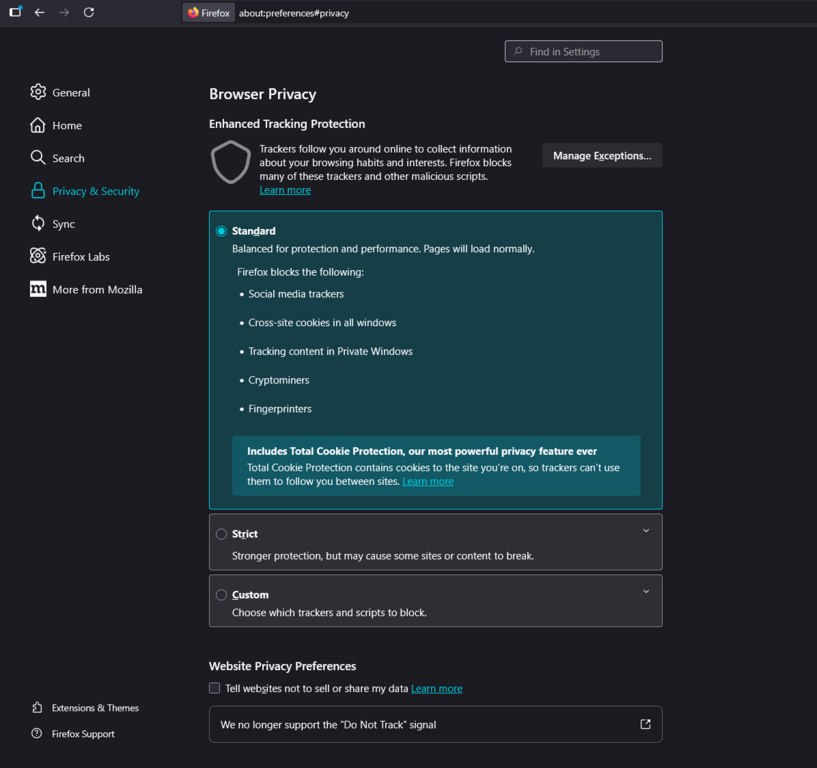Click the external link icon in Do Not Track box
Viewport: 817px width, 768px height.
click(645, 724)
